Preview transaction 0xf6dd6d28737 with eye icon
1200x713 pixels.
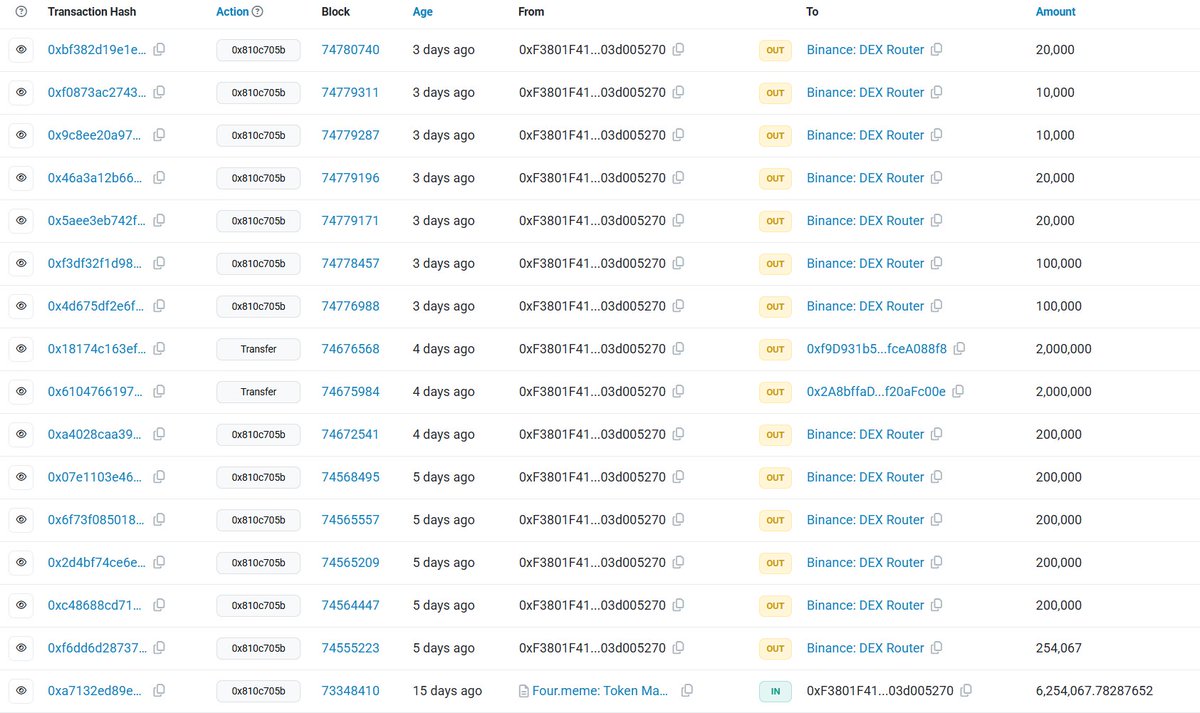(21, 648)
